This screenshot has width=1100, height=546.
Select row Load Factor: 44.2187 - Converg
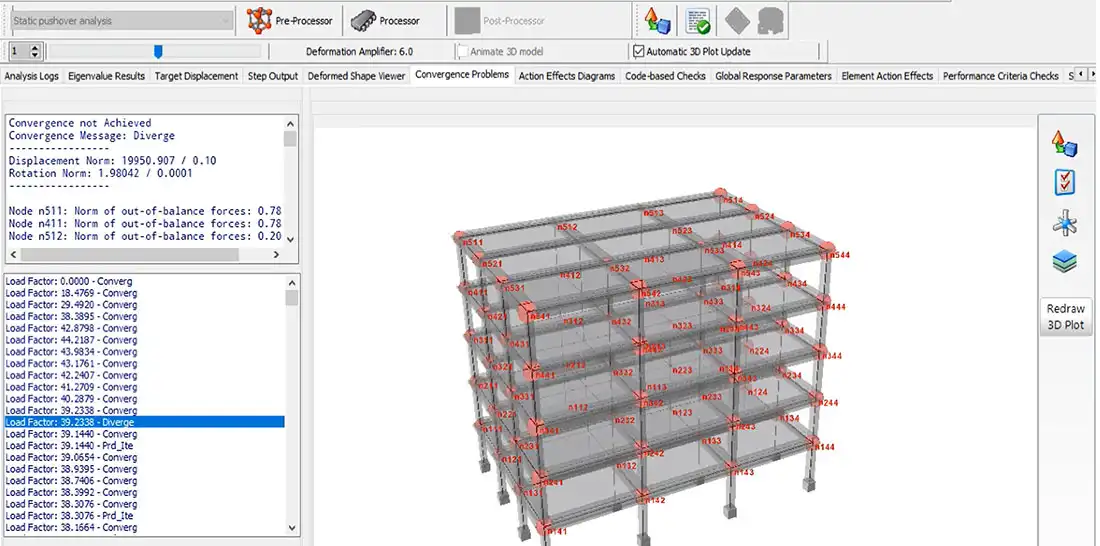[144, 340]
